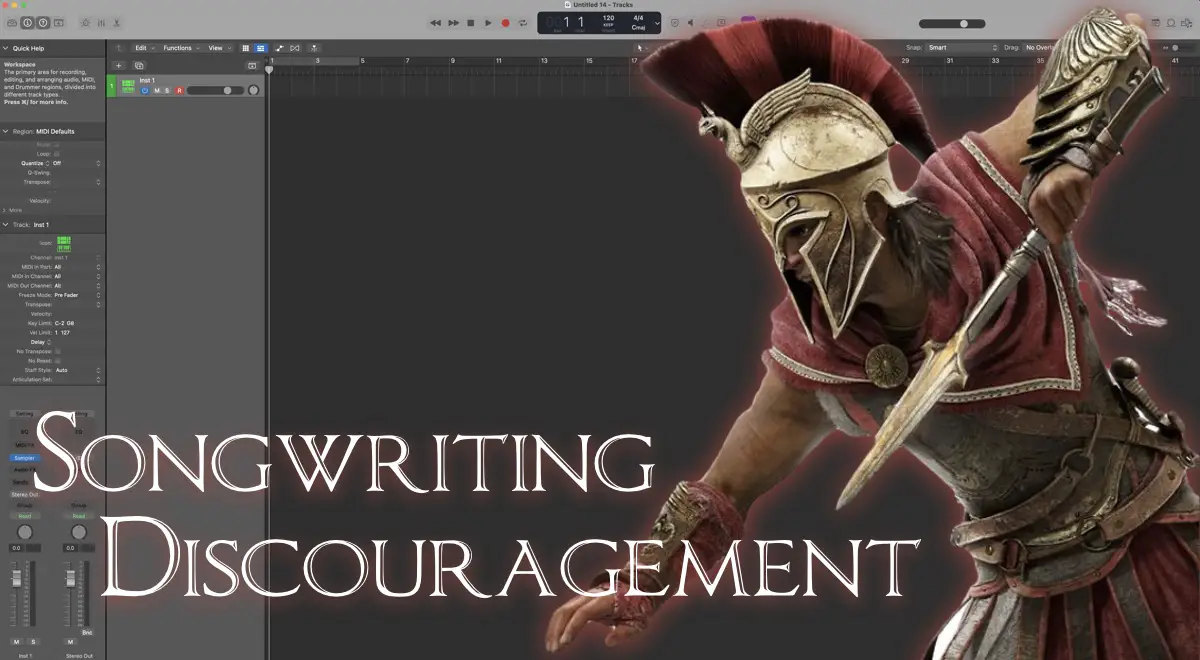Image resolution: width=1200 pixels, height=660 pixels.
Task: Click the Fast Forward transport button
Action: tap(454, 22)
